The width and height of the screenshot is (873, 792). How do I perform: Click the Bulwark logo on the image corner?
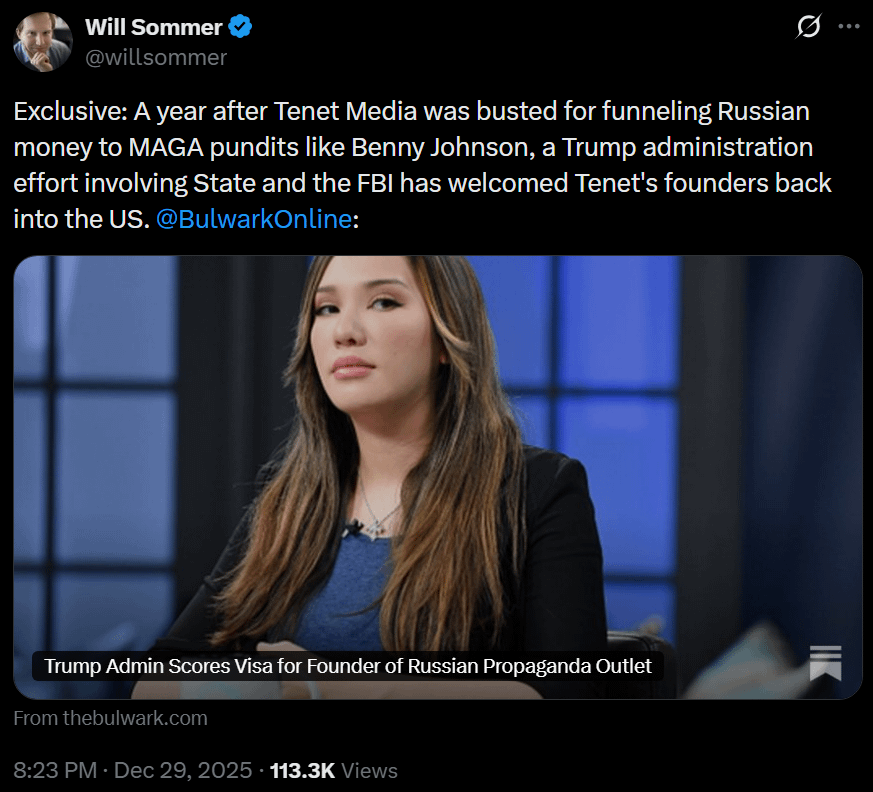825,663
